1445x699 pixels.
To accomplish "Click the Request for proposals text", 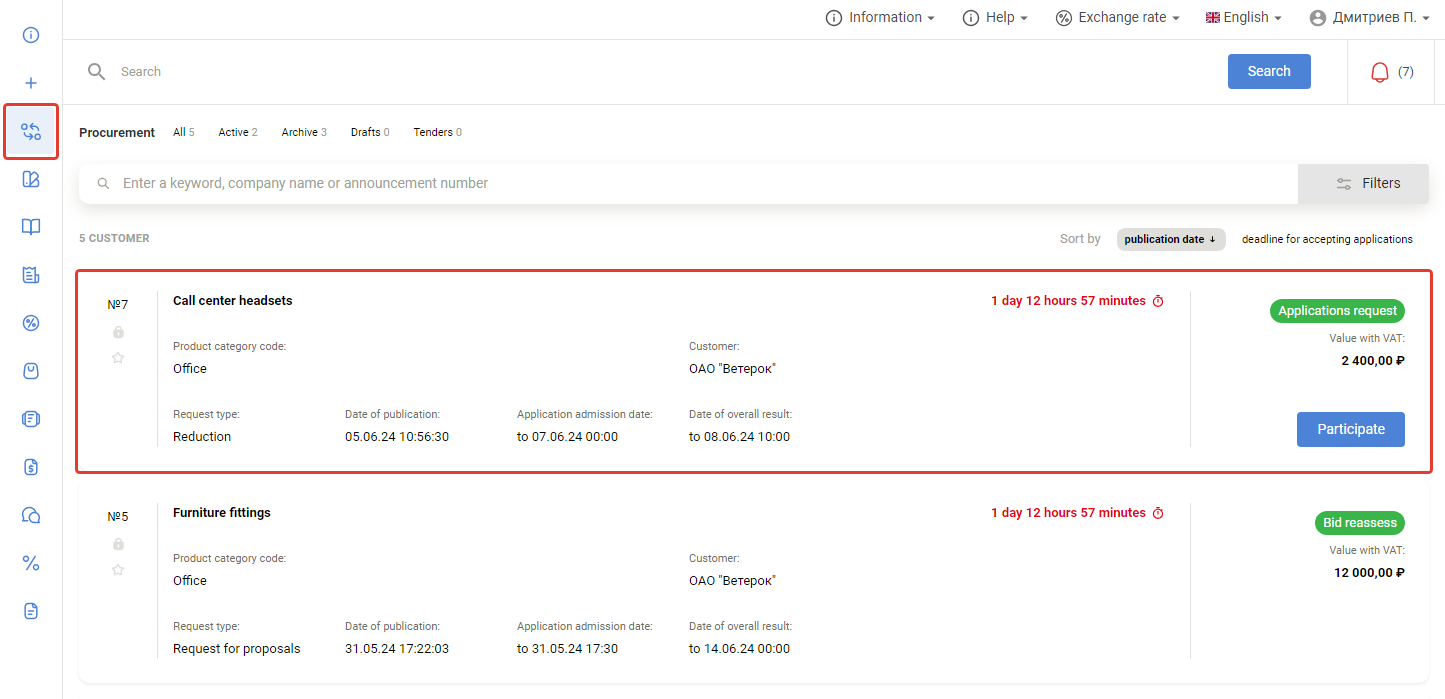I will (x=237, y=649).
